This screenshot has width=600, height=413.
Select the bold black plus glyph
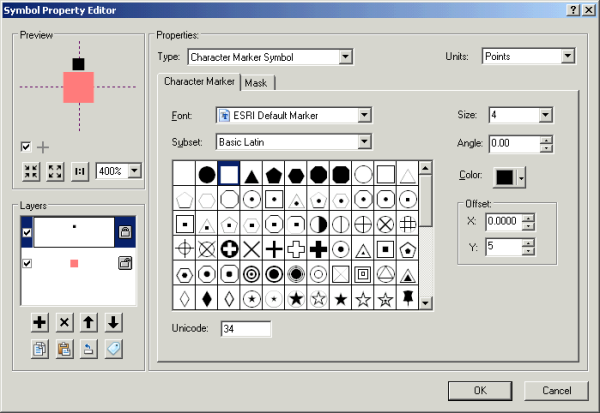coord(318,249)
